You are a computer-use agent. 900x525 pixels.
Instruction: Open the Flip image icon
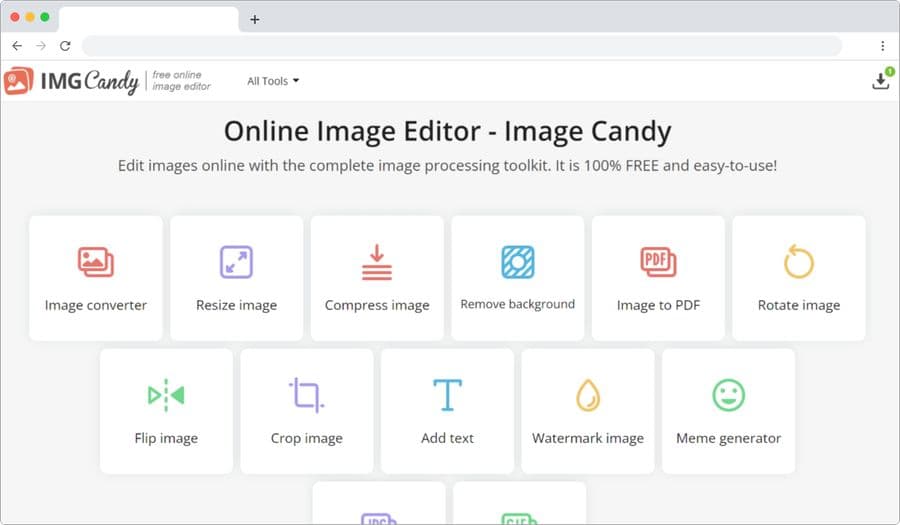click(x=166, y=395)
